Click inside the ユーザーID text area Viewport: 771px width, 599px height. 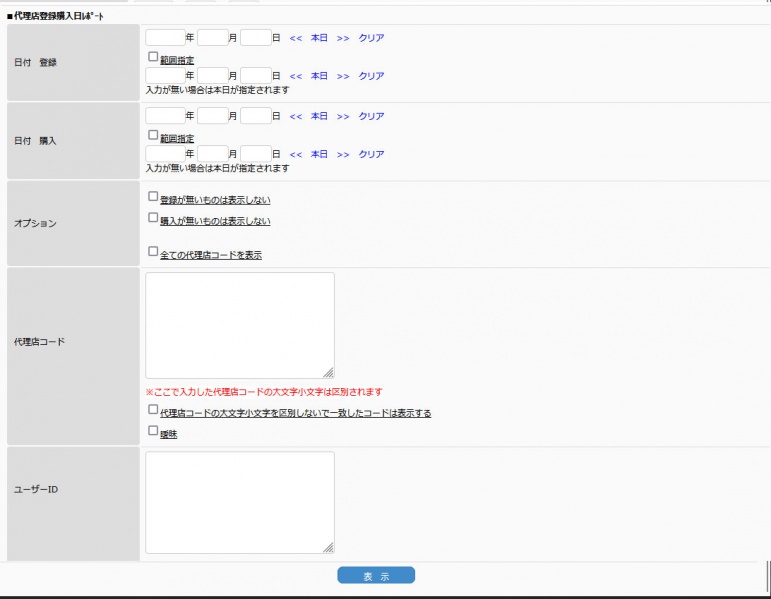coord(240,502)
